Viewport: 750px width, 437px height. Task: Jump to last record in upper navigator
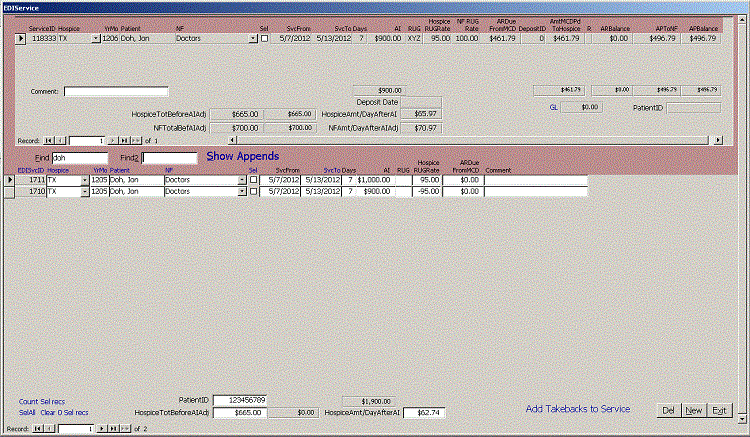(123, 140)
